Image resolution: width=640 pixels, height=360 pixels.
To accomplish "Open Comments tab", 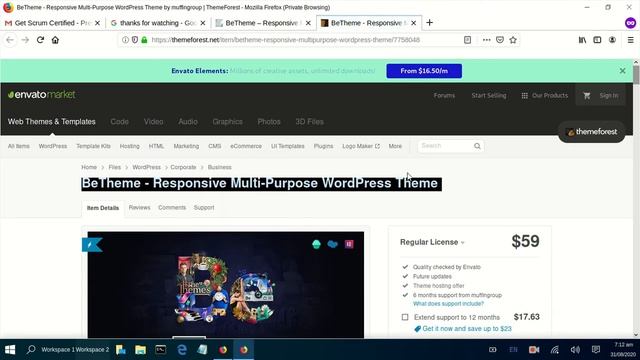I will 172,208.
